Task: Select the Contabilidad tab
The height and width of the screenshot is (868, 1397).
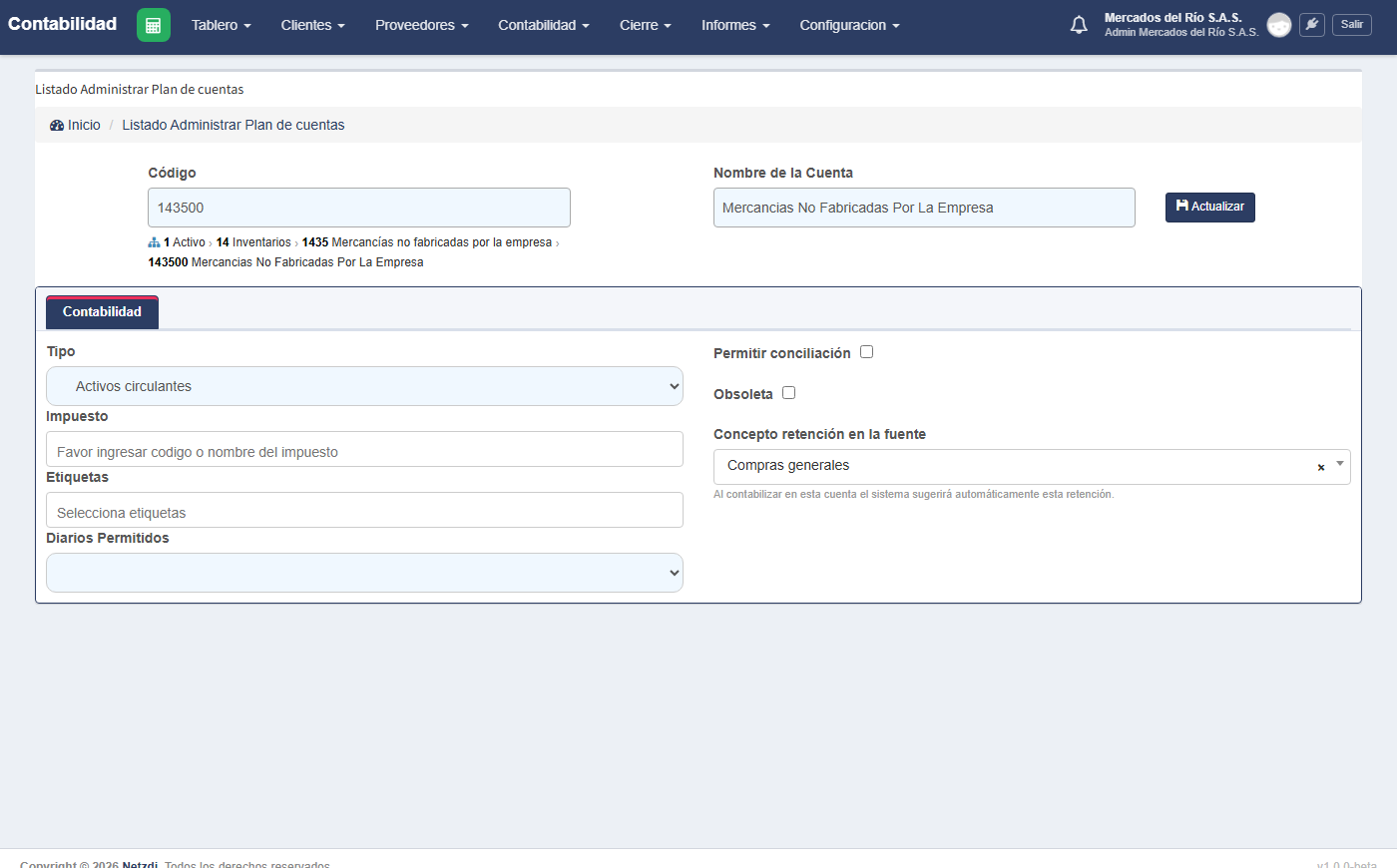Action: pyautogui.click(x=102, y=312)
